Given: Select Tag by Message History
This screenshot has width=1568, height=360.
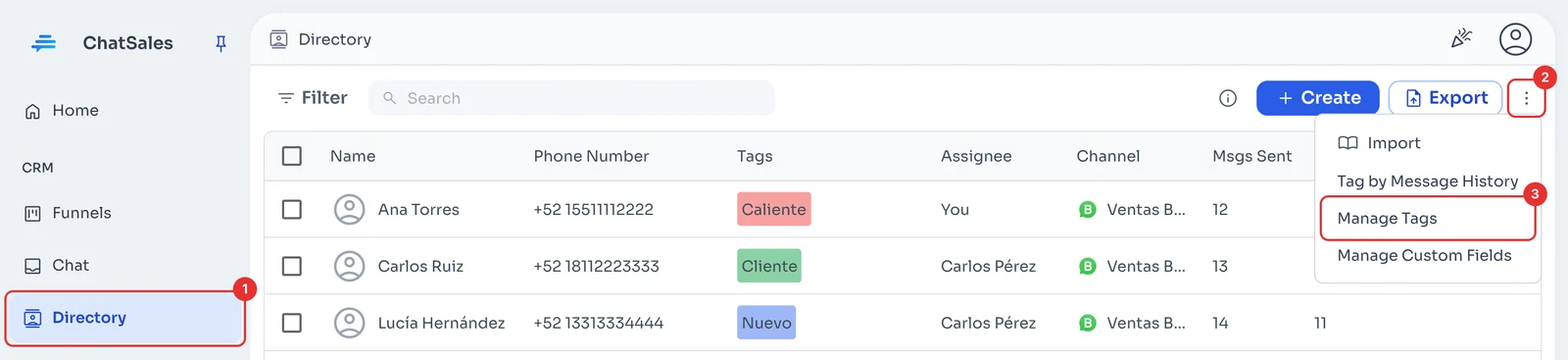Looking at the screenshot, I should pyautogui.click(x=1427, y=181).
